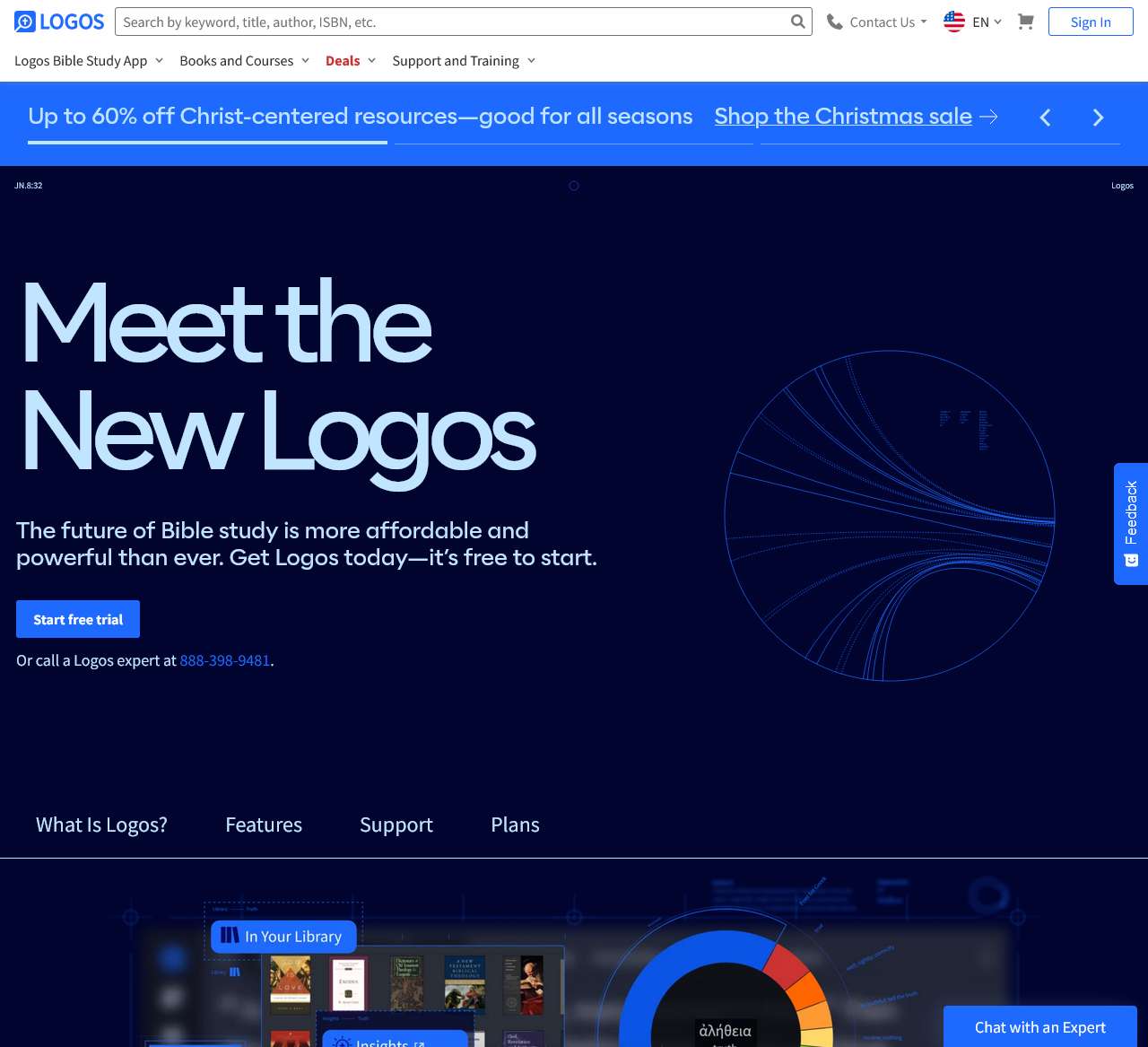Viewport: 1148px width, 1047px height.
Task: Click the first book cover thumbnail
Action: click(x=291, y=985)
